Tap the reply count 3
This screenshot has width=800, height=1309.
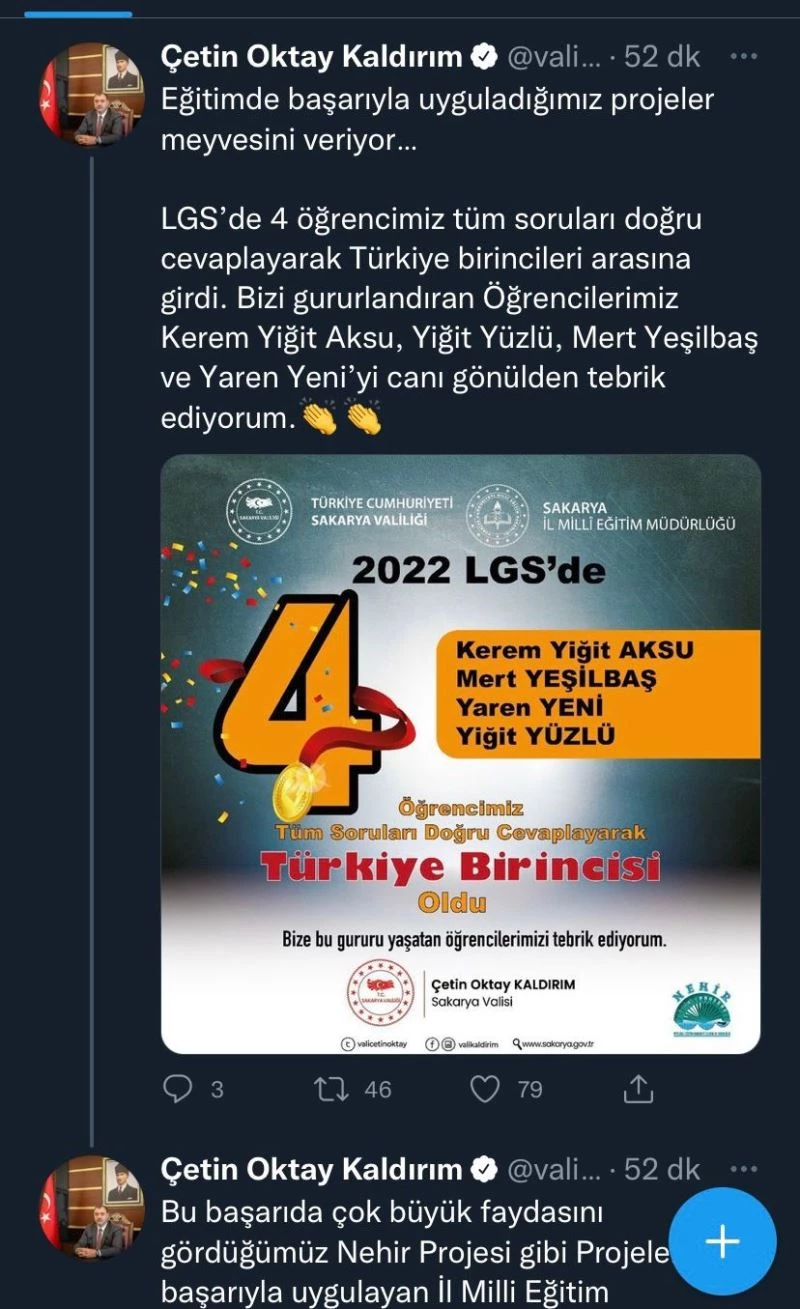[217, 1089]
